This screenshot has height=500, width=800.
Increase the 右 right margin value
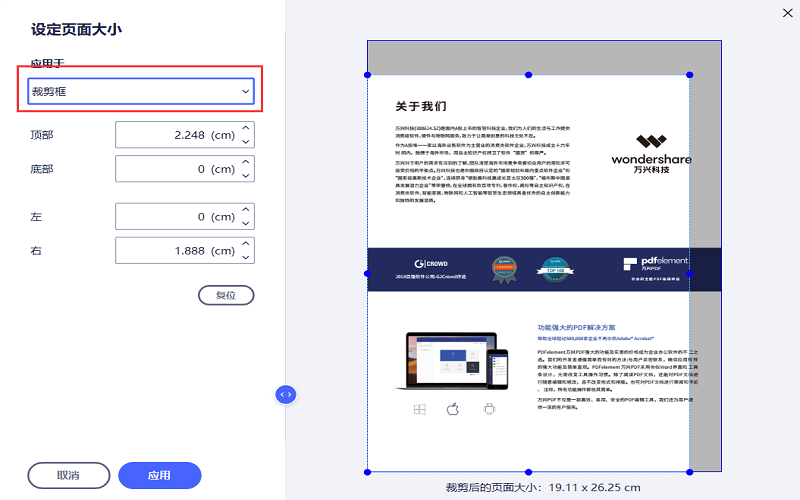tap(247, 244)
